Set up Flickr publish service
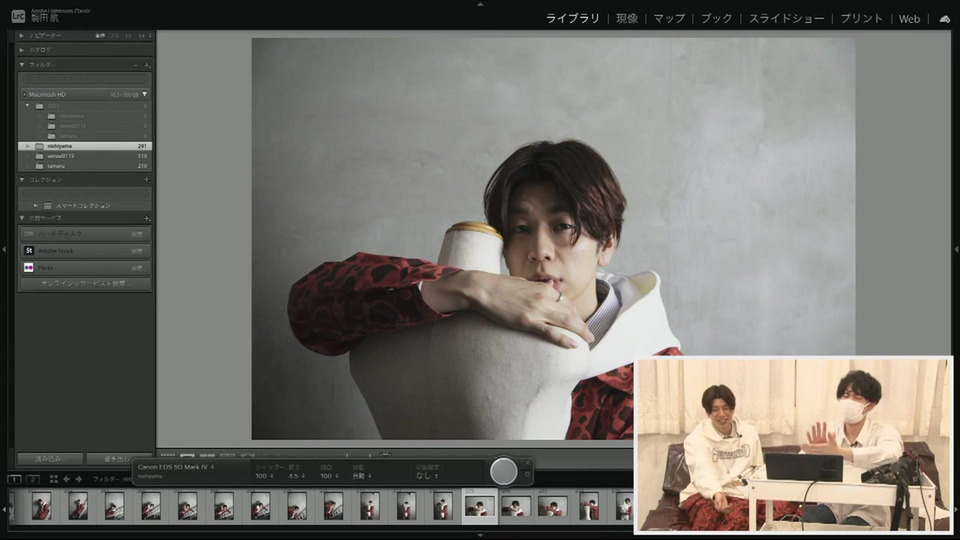Viewport: 960px width, 540px height. tap(137, 268)
